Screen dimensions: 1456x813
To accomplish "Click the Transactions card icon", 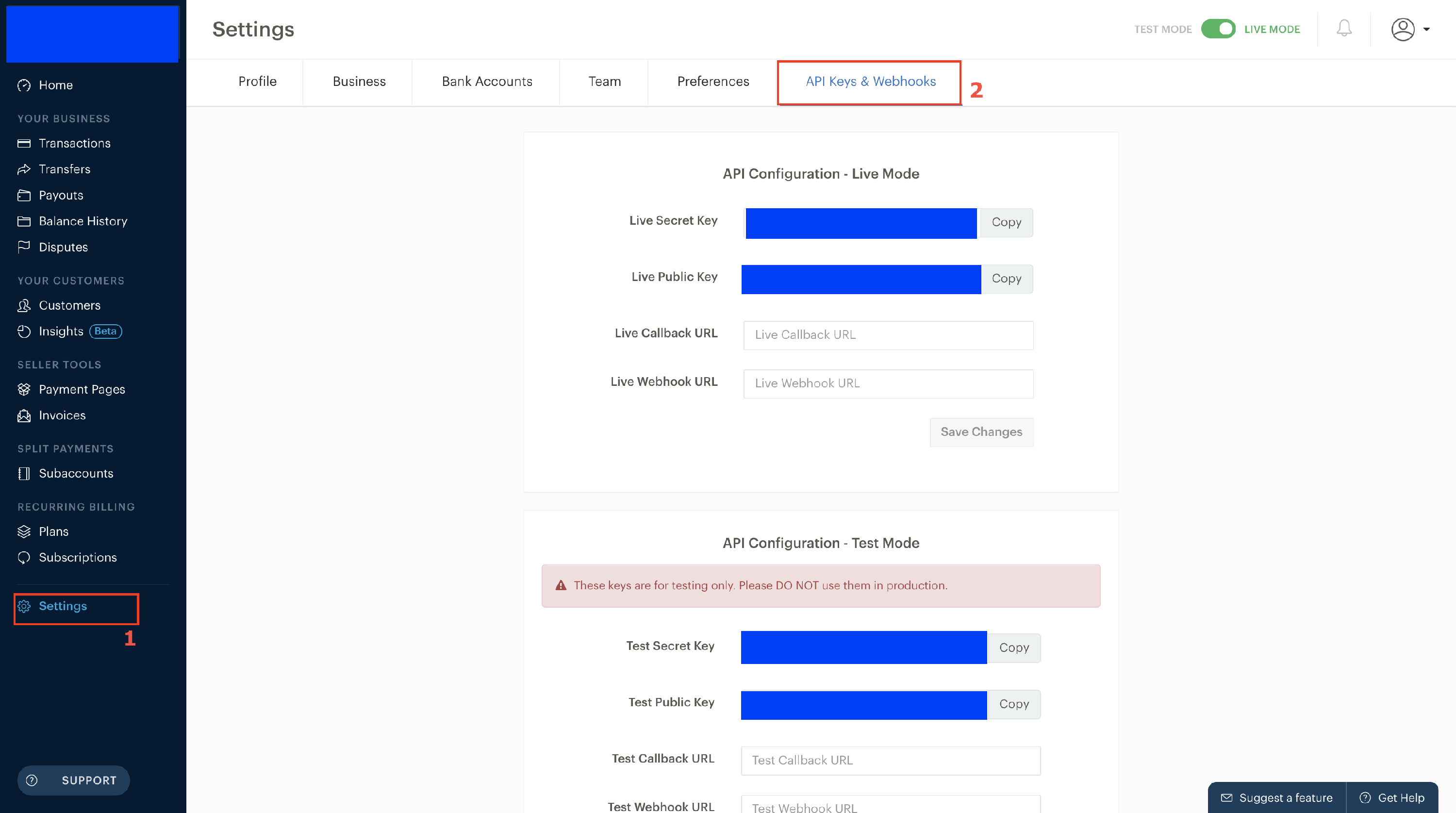I will (x=24, y=144).
